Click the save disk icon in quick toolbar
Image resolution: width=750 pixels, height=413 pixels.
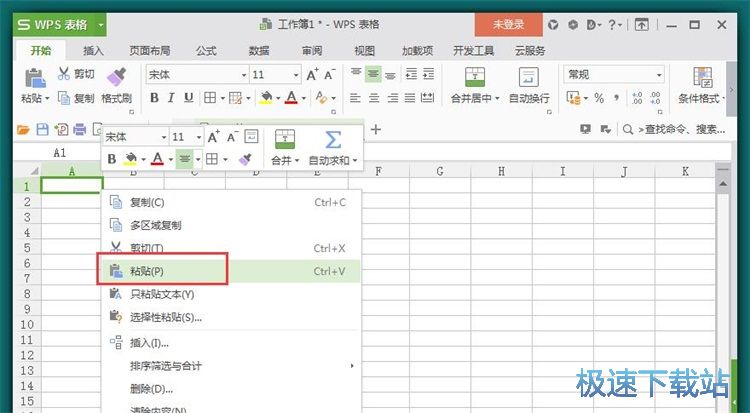[43, 129]
